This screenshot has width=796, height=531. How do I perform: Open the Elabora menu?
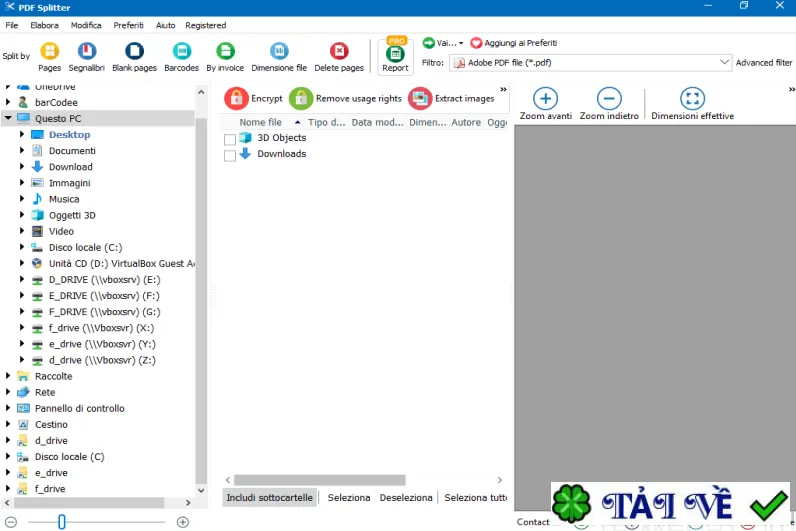pos(44,25)
